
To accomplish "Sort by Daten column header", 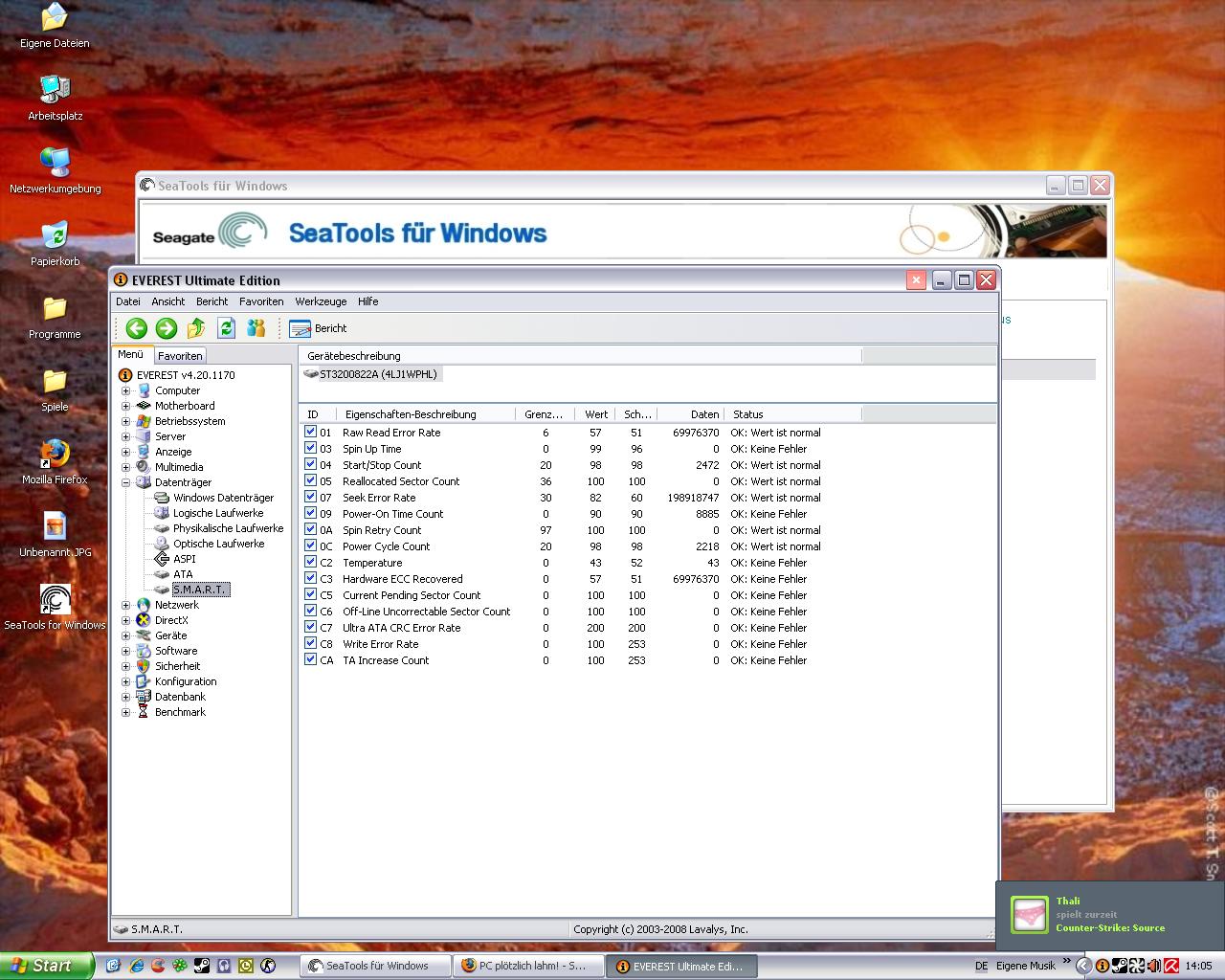I will (690, 414).
